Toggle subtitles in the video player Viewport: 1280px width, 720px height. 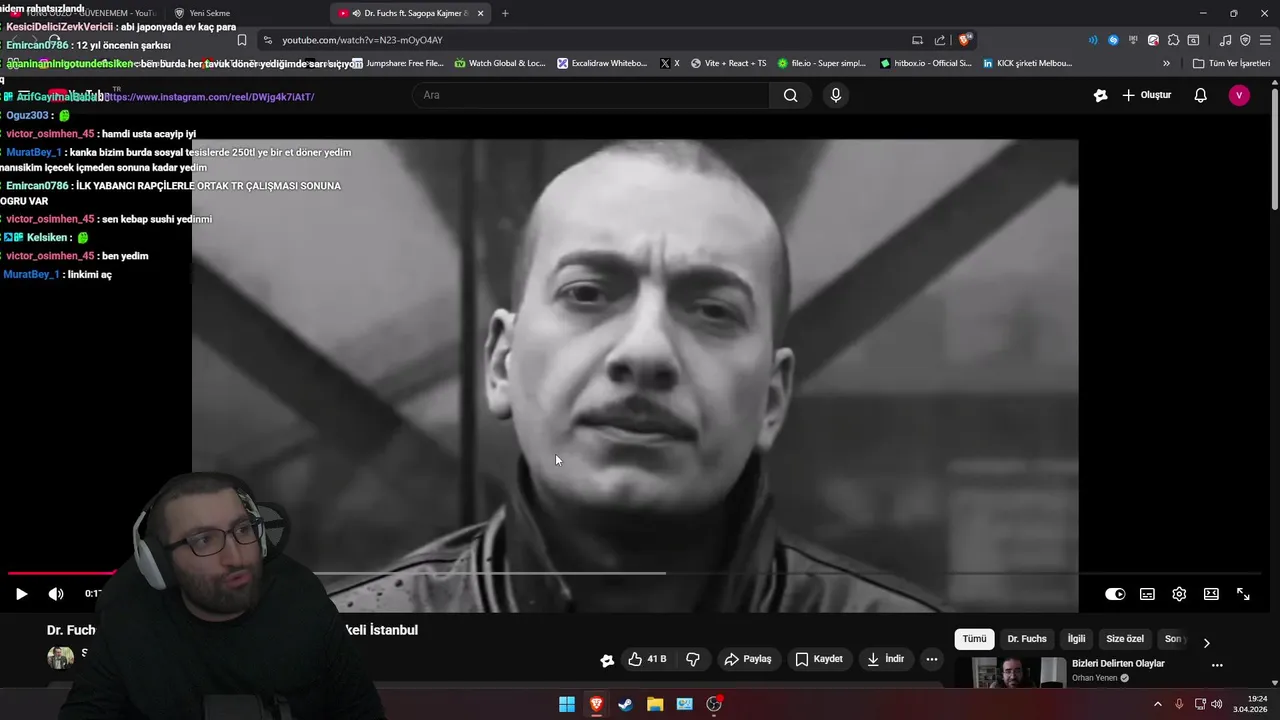coord(1147,594)
